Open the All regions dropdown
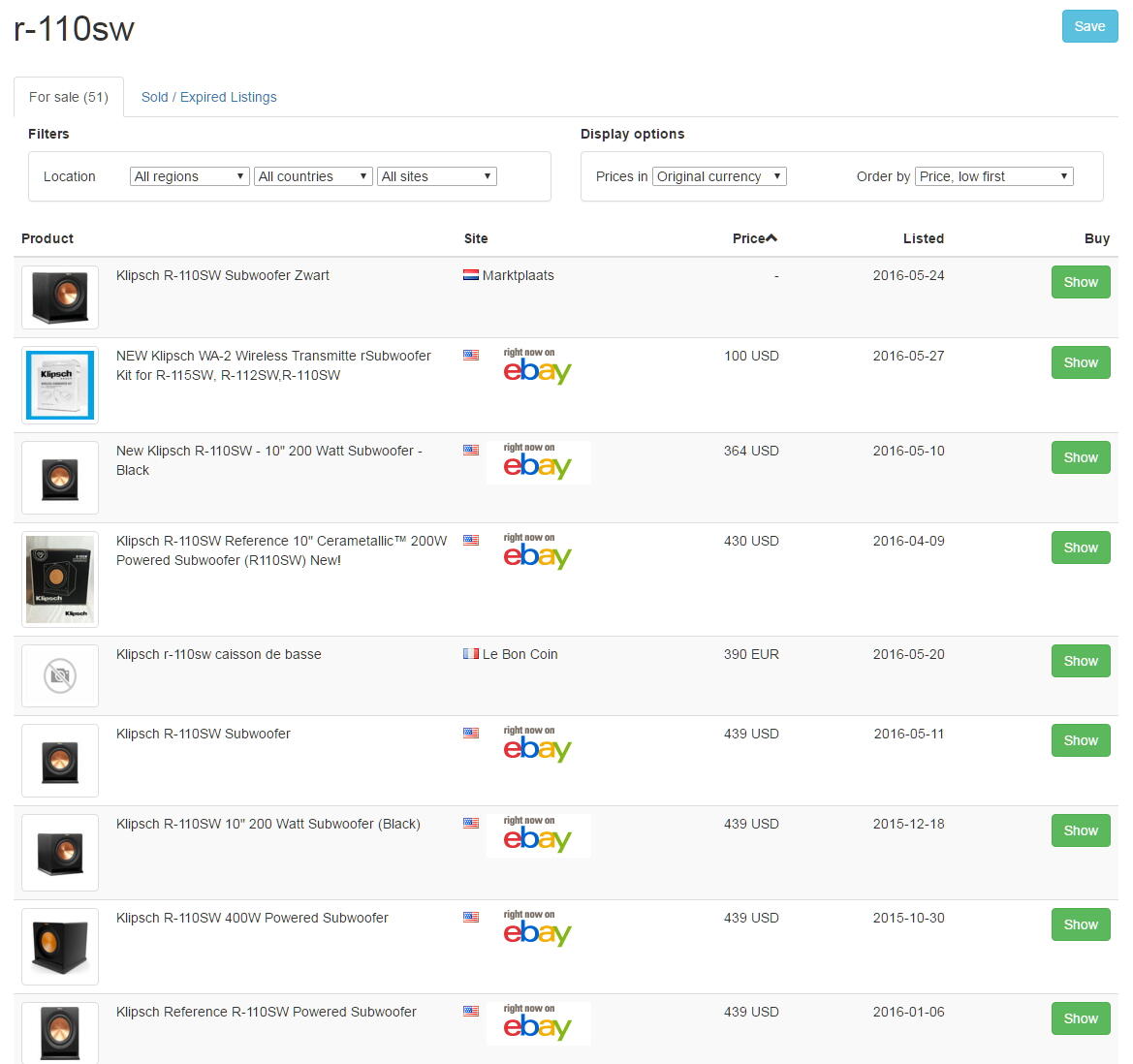Screen dimensions: 1133x1064 [x=189, y=176]
